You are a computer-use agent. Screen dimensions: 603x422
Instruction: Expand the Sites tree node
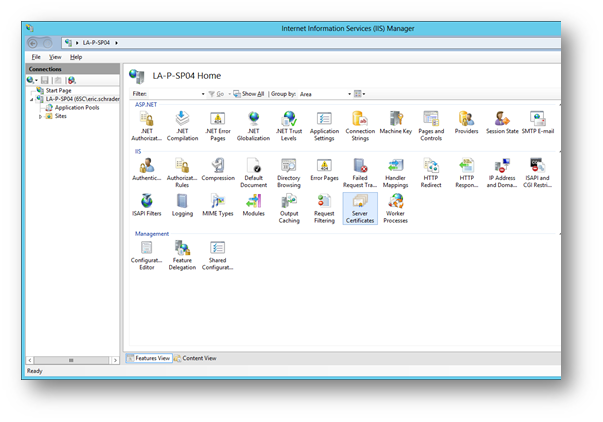point(40,116)
